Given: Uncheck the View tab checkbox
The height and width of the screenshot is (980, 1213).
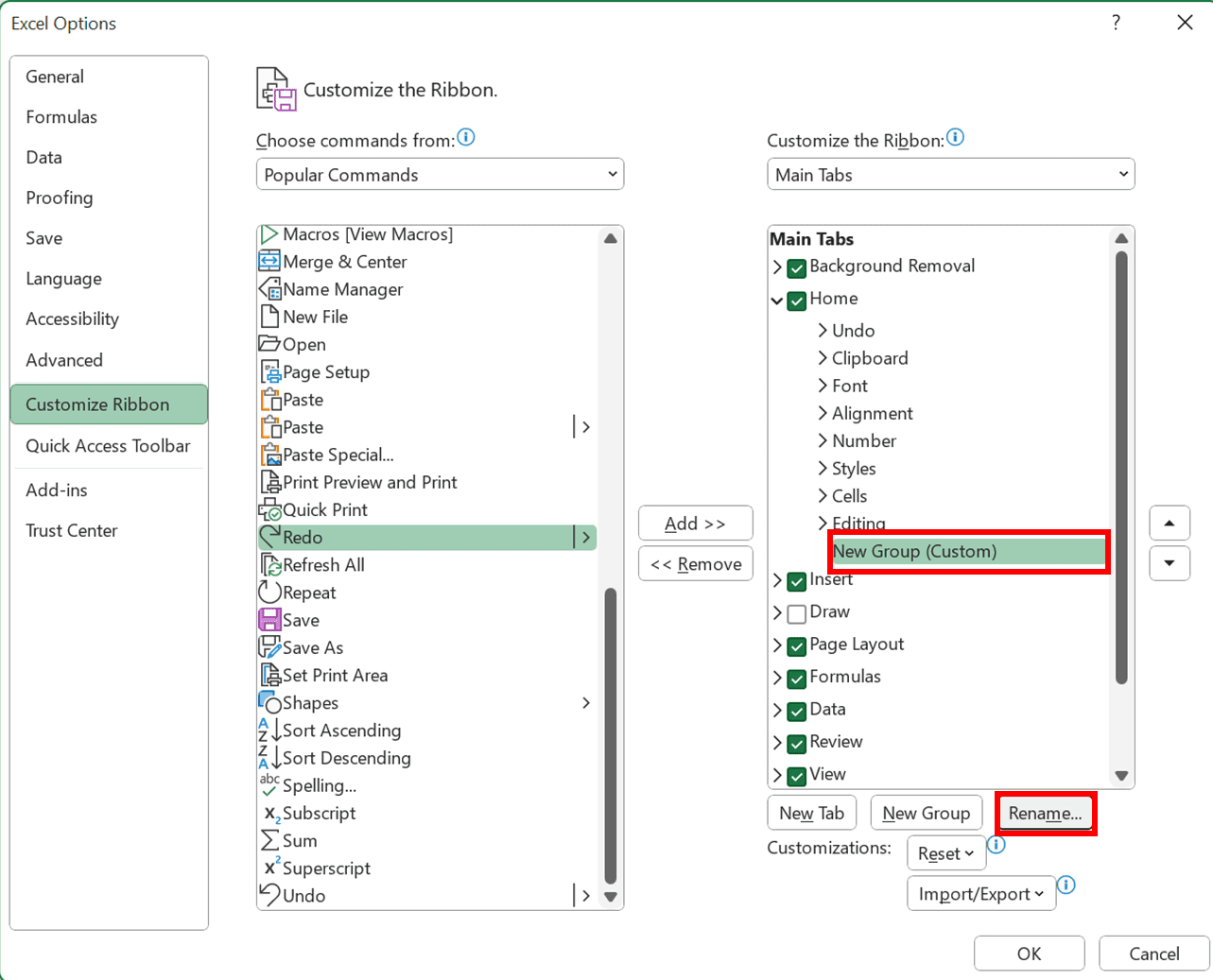Looking at the screenshot, I should coord(797,777).
